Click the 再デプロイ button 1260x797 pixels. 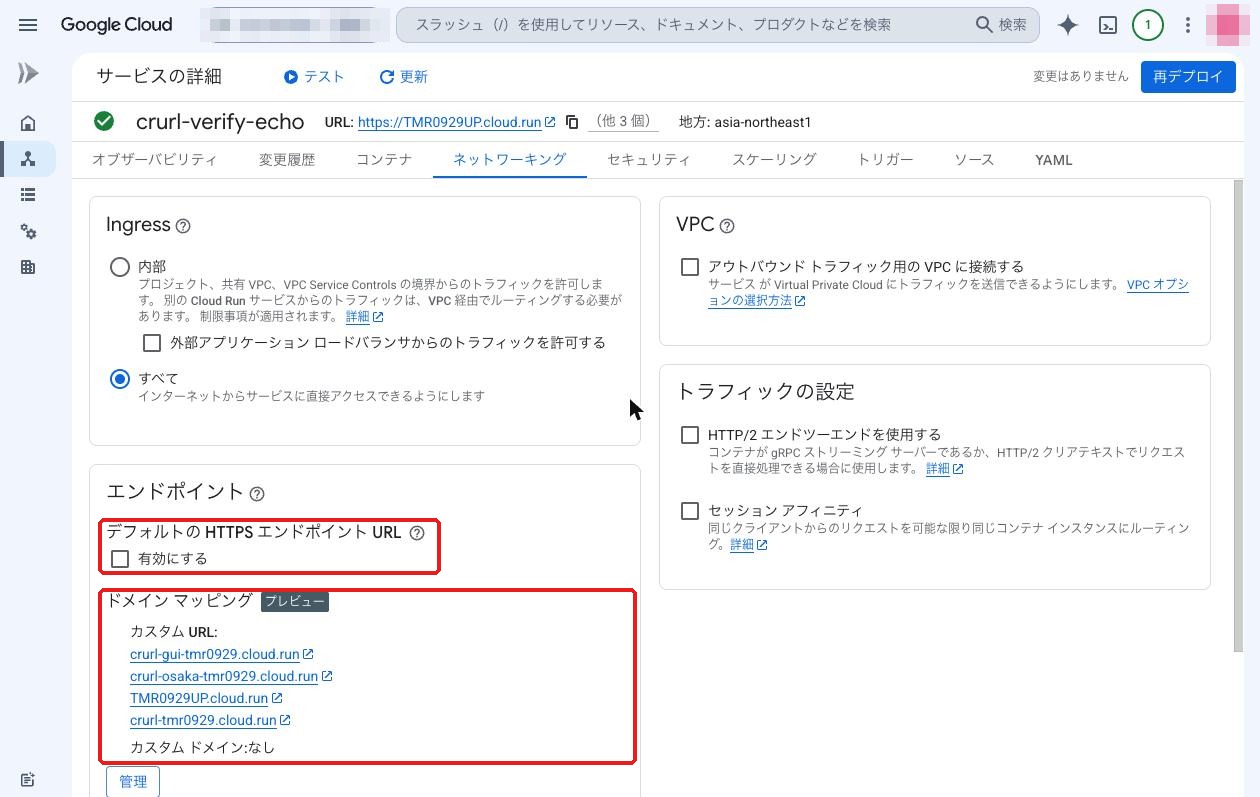(1188, 77)
